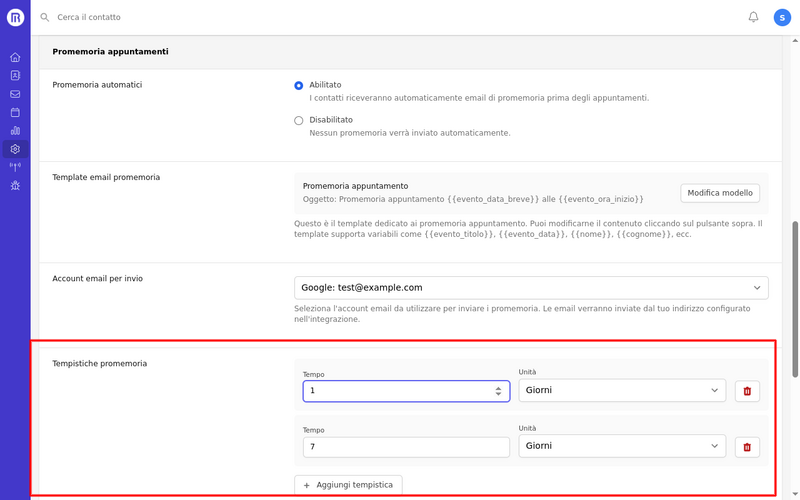Open Unità dropdown of first timing row

tap(622, 390)
